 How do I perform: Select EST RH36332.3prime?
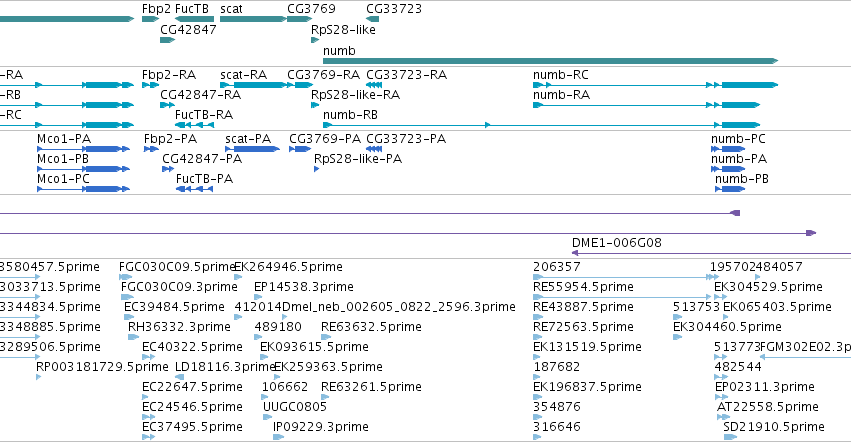[x=134, y=337]
